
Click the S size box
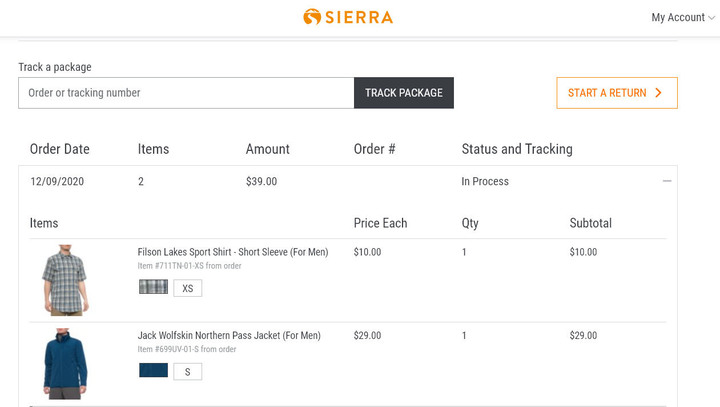point(187,372)
